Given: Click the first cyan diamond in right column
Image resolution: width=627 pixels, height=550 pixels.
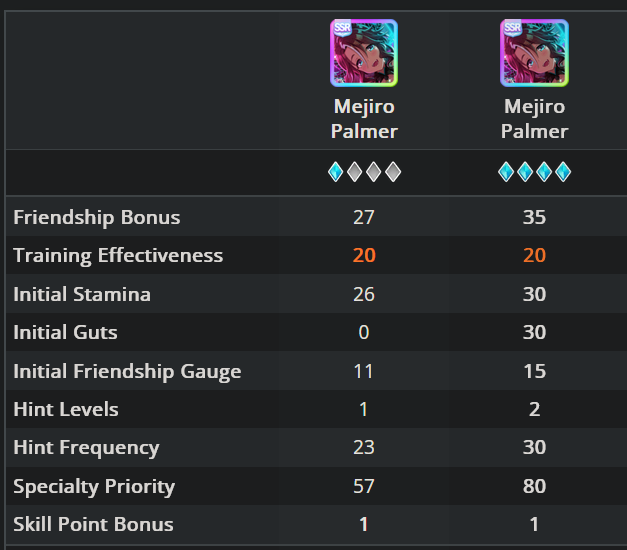Looking at the screenshot, I should tap(506, 172).
